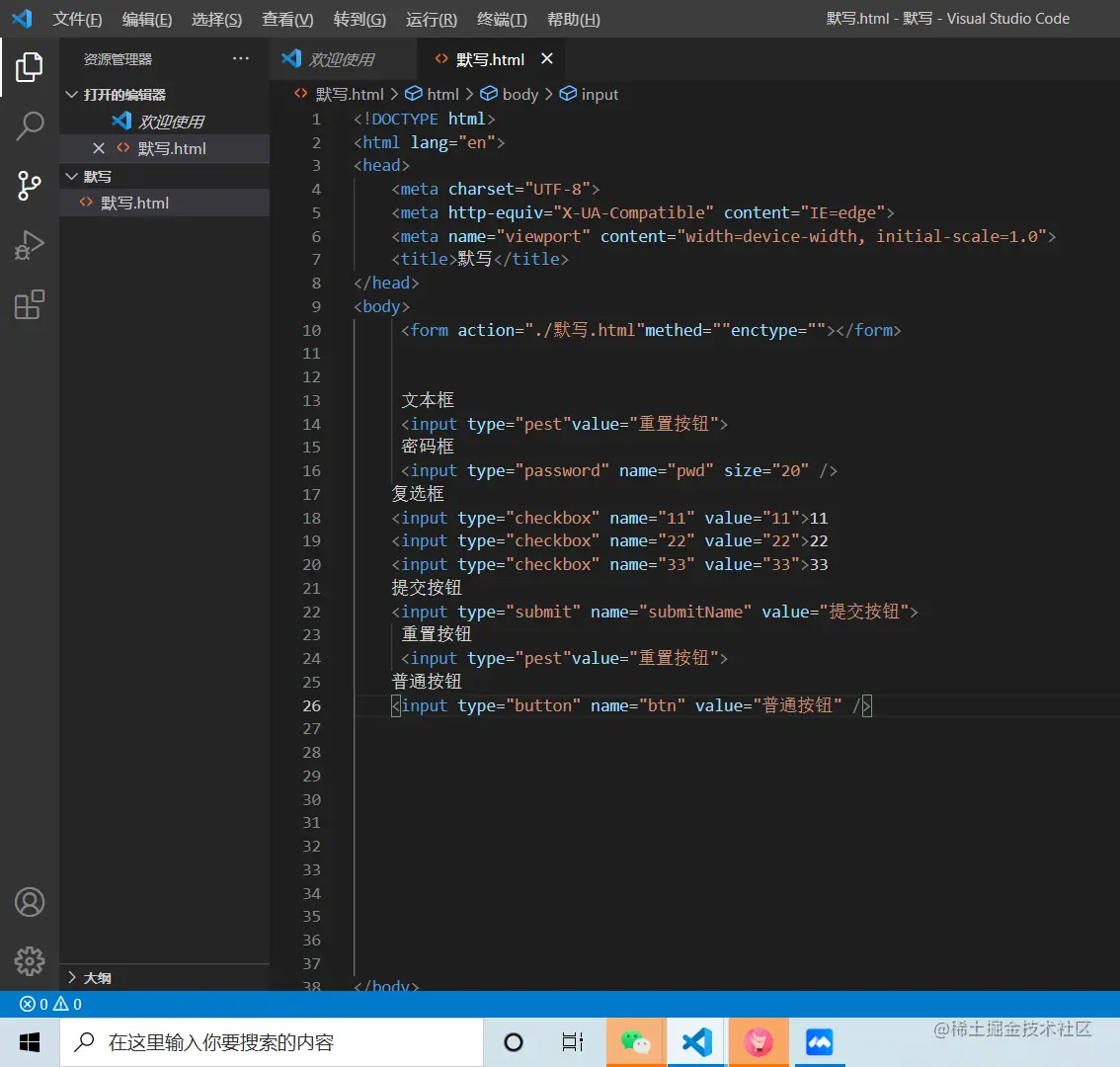Image resolution: width=1120 pixels, height=1067 pixels.
Task: Click the DOCTYPE declaration on line 1
Action: [x=425, y=119]
